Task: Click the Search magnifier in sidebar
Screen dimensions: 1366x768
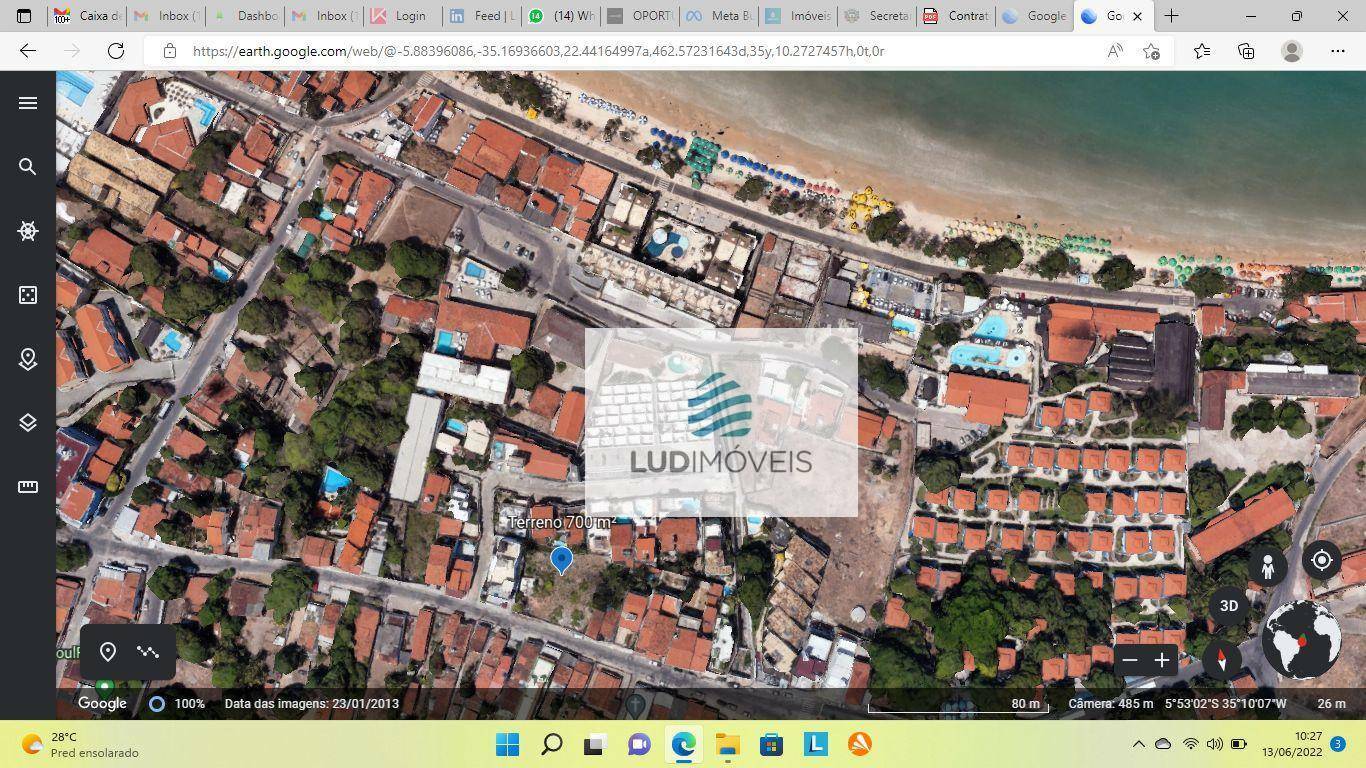Action: coord(28,167)
